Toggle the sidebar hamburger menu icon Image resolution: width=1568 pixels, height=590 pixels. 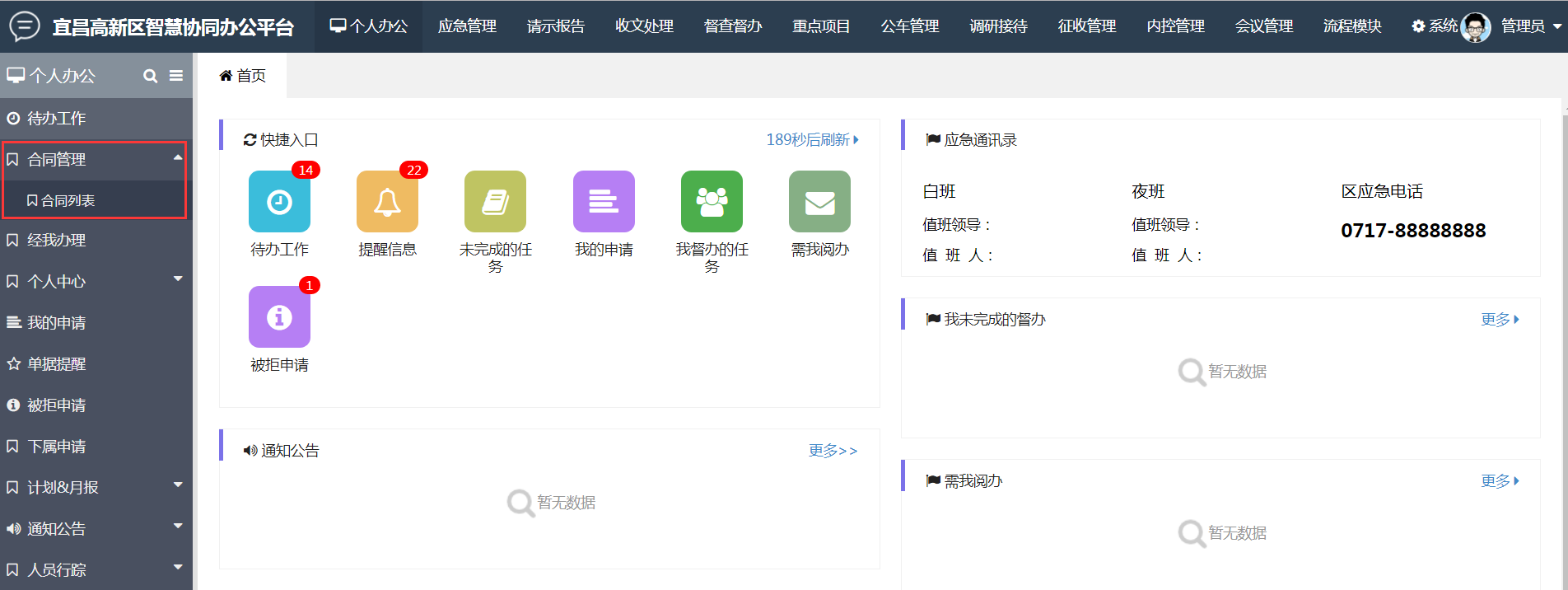pos(176,76)
